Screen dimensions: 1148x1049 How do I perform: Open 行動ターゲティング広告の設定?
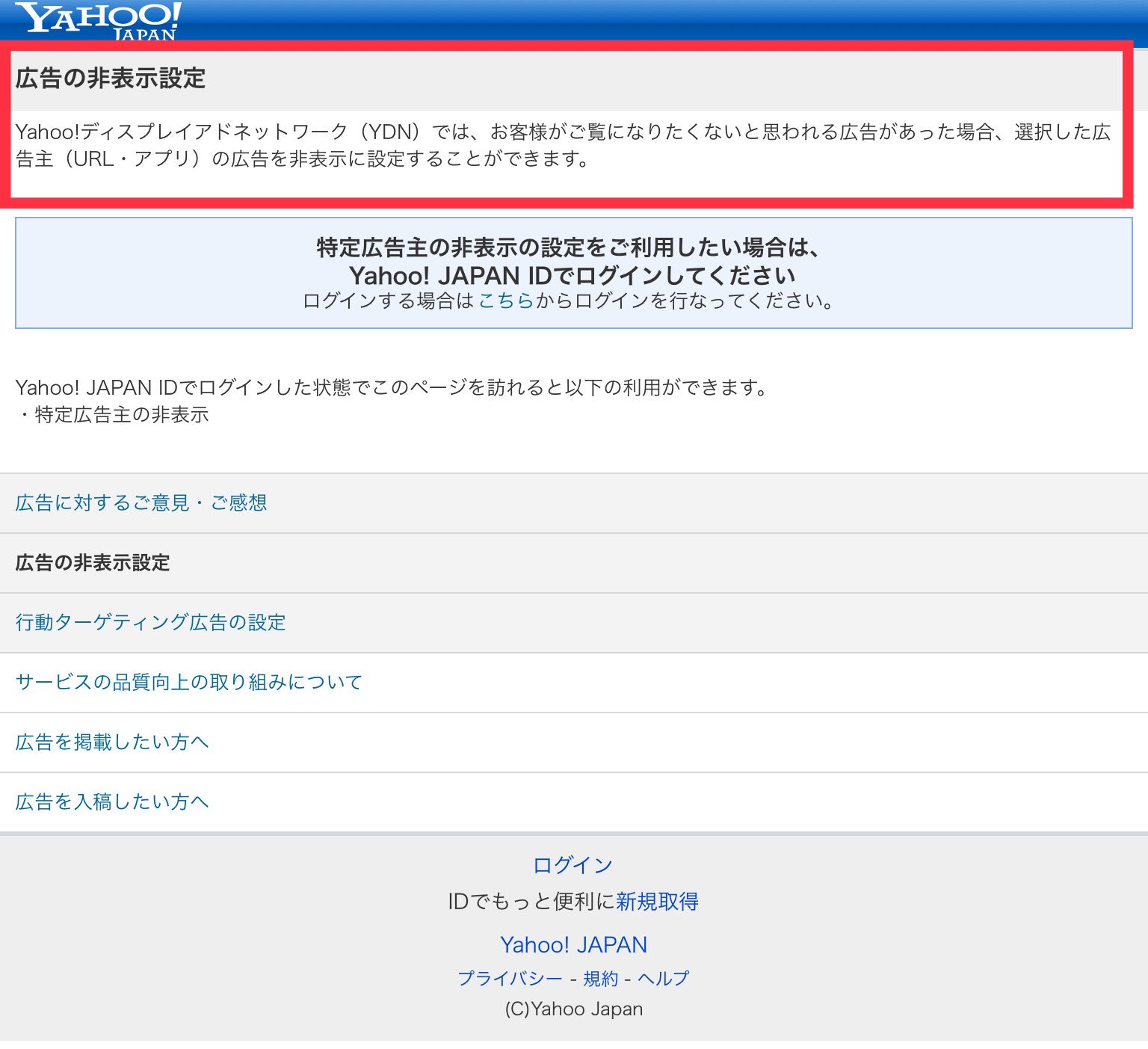(150, 622)
